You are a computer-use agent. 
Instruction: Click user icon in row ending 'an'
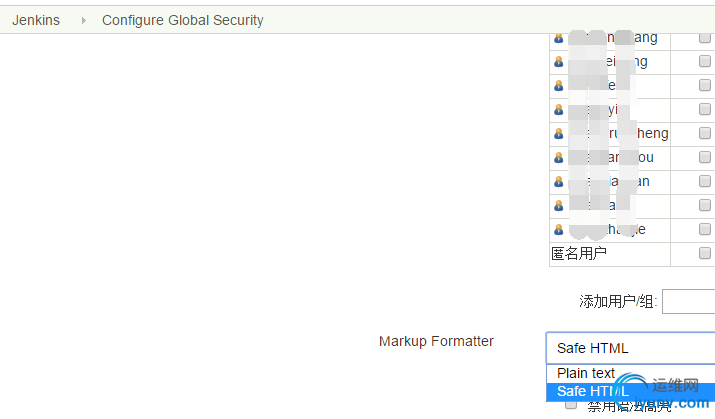[559, 181]
